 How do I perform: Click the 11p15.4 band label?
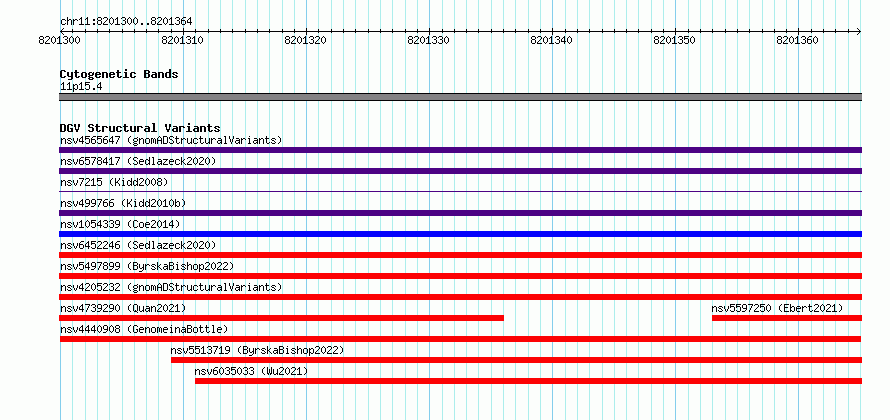coord(81,87)
